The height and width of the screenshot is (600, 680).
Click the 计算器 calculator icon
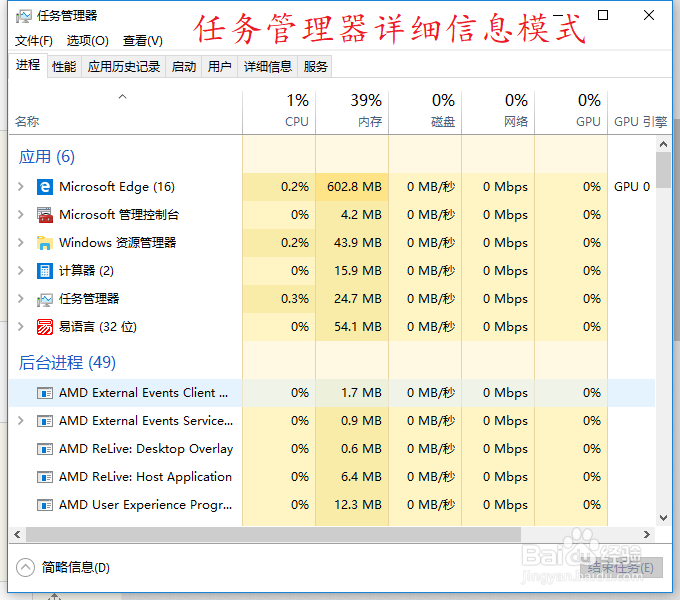(45, 271)
